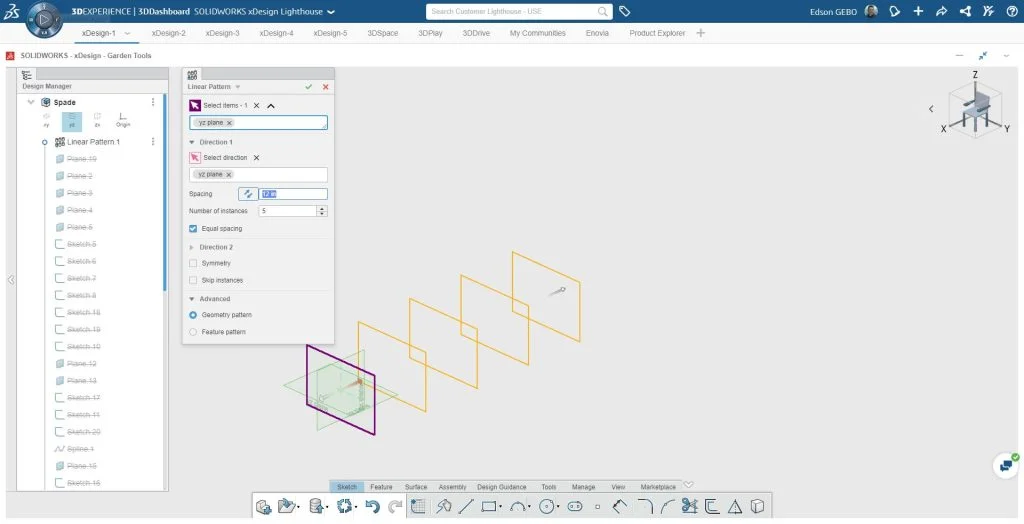Select the Trim scissors tool
The width and height of the screenshot is (1024, 524).
689,507
